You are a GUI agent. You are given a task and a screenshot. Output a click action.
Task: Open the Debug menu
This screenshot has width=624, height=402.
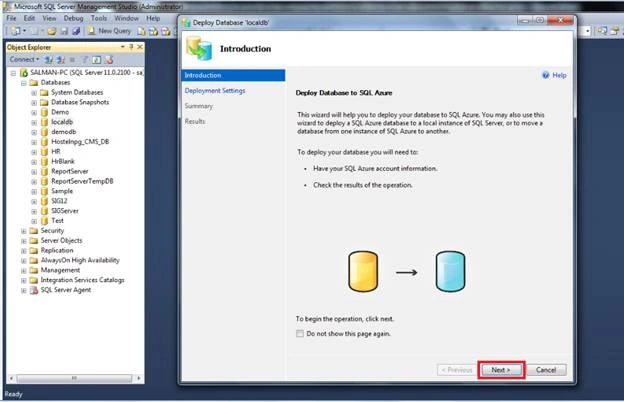click(x=73, y=18)
